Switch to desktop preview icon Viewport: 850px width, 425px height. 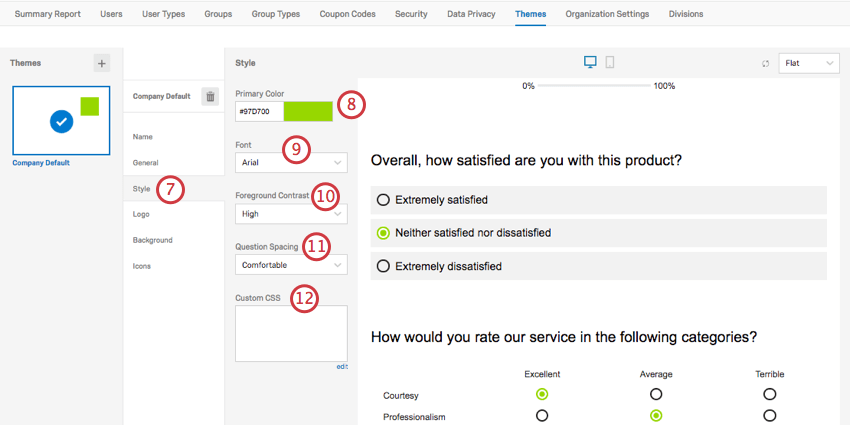click(x=590, y=63)
